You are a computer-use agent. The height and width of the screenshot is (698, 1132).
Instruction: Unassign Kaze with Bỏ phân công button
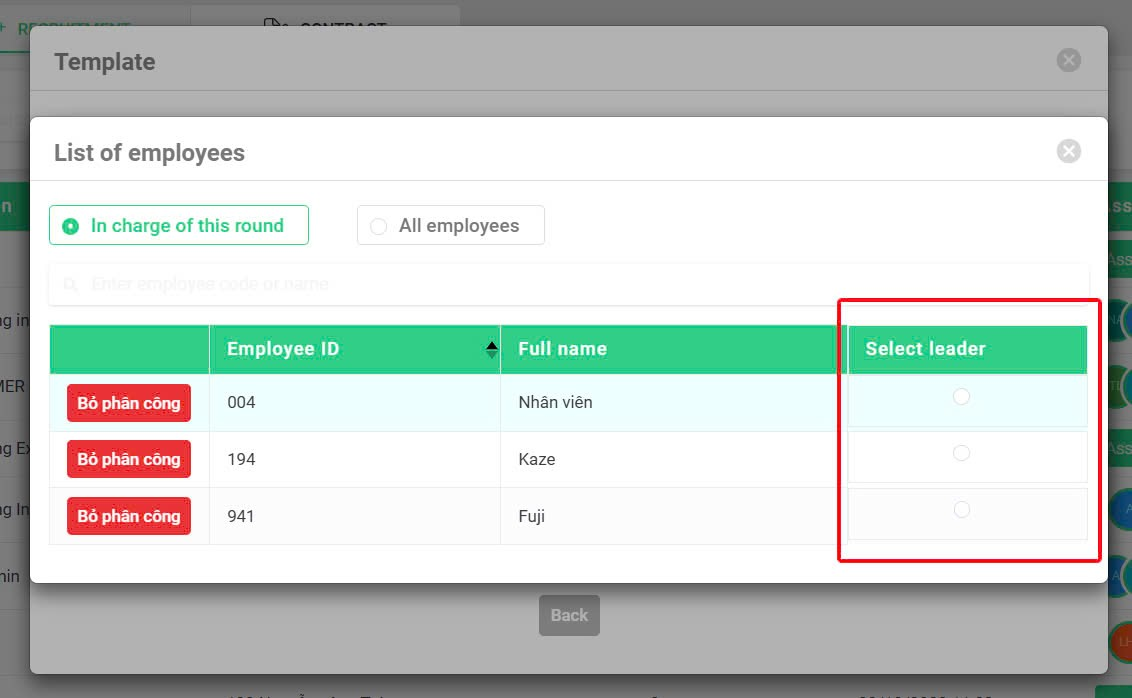[129, 459]
